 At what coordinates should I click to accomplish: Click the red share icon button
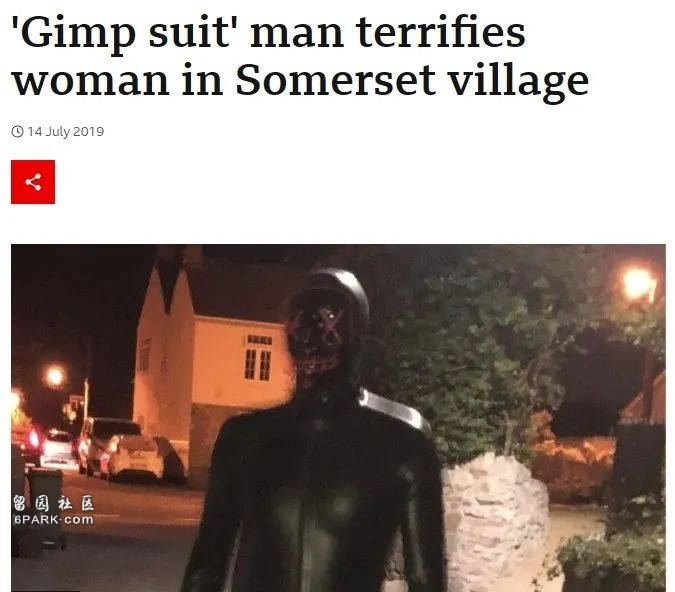point(33,182)
